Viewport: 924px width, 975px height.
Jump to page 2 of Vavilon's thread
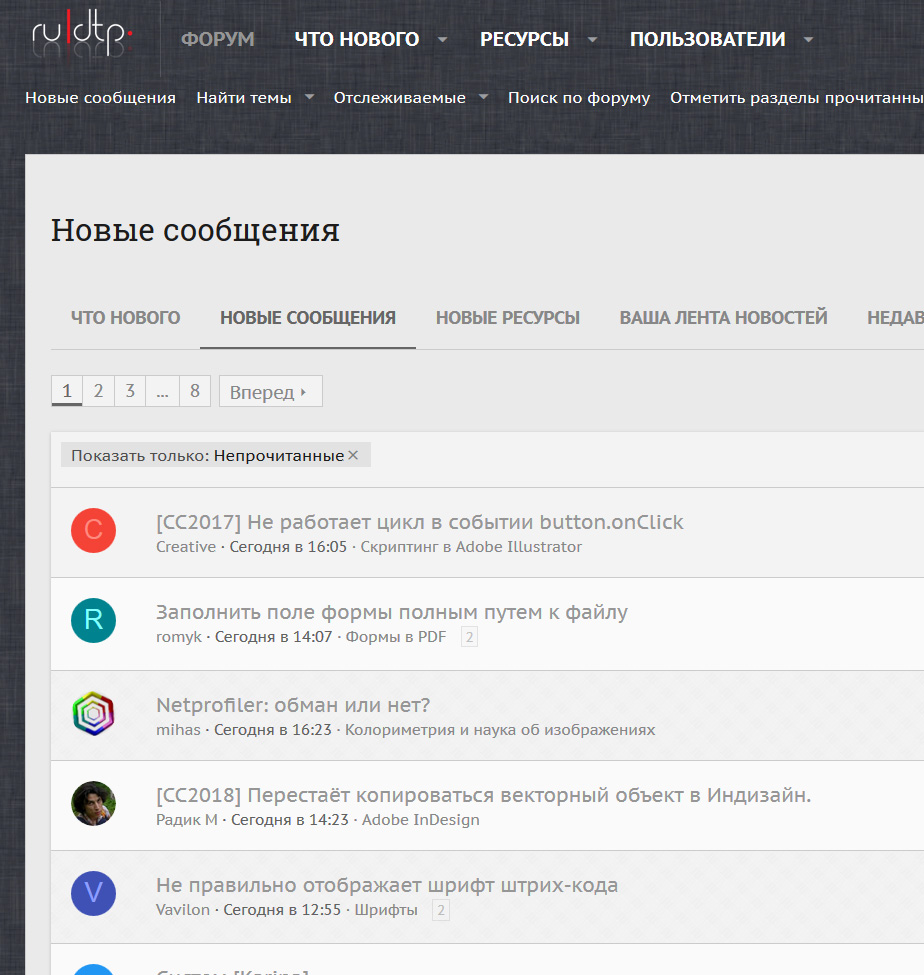click(x=441, y=910)
